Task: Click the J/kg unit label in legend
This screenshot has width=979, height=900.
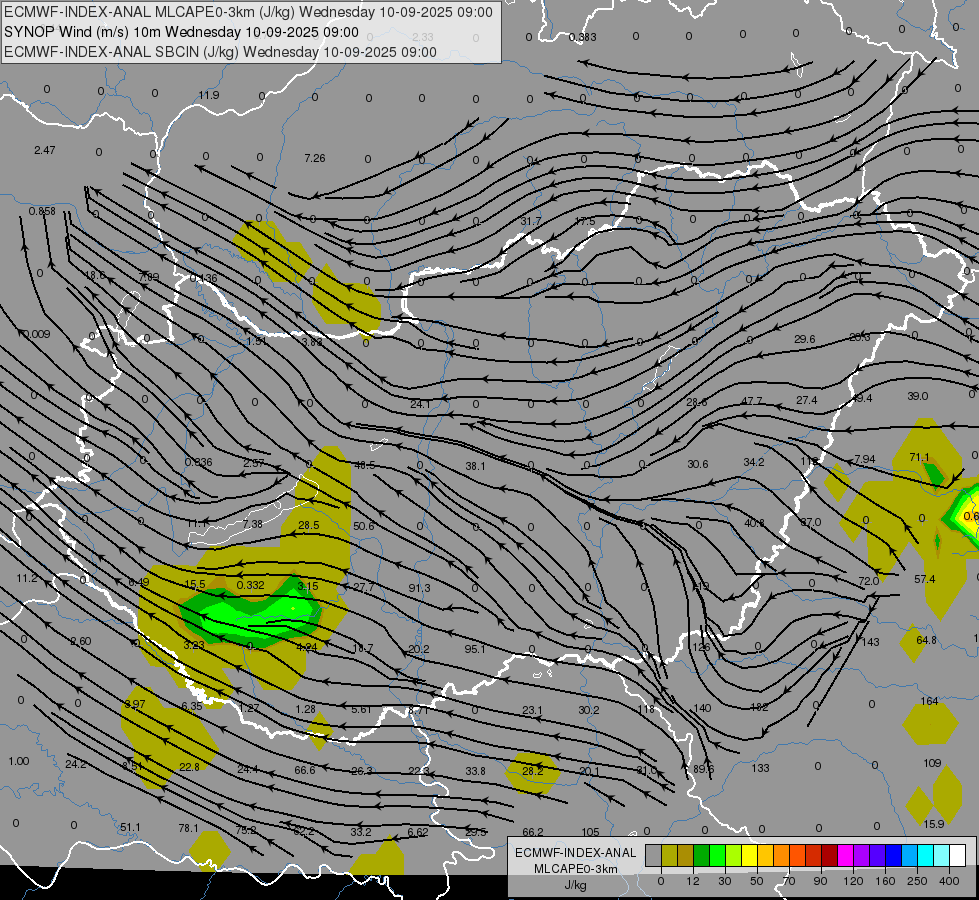Action: [576, 885]
